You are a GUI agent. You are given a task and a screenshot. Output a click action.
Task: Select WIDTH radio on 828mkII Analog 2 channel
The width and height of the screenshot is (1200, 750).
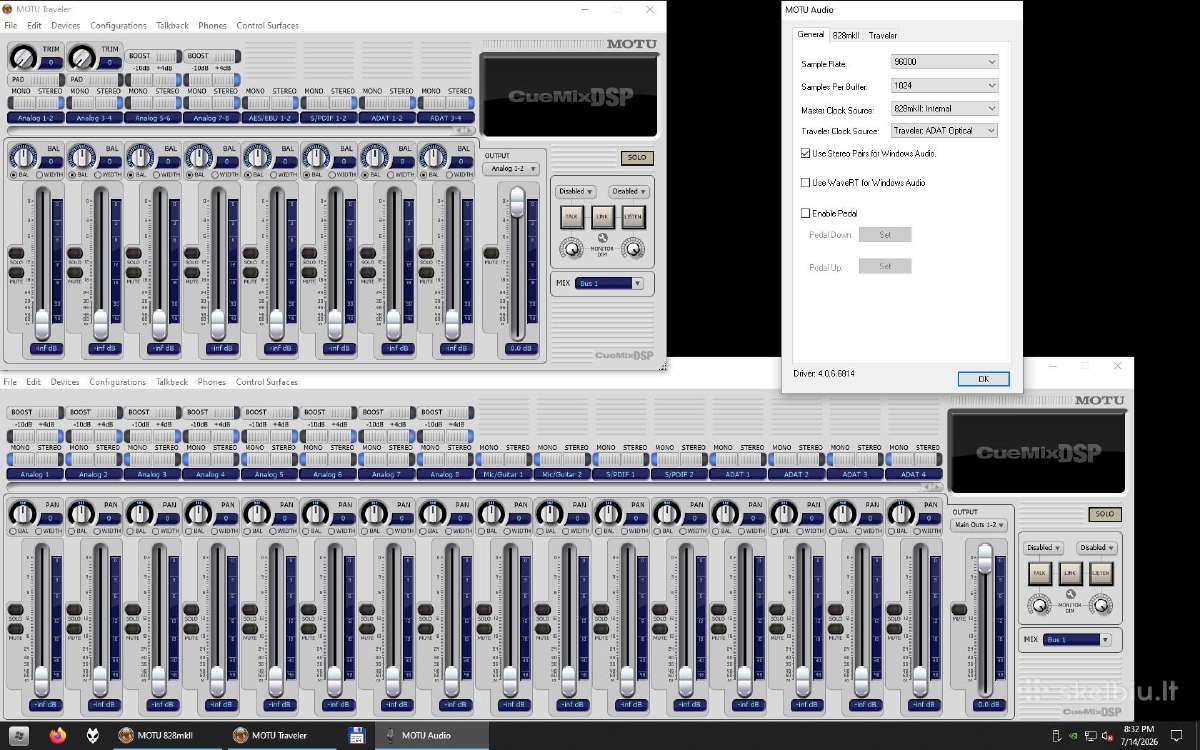coord(97,531)
